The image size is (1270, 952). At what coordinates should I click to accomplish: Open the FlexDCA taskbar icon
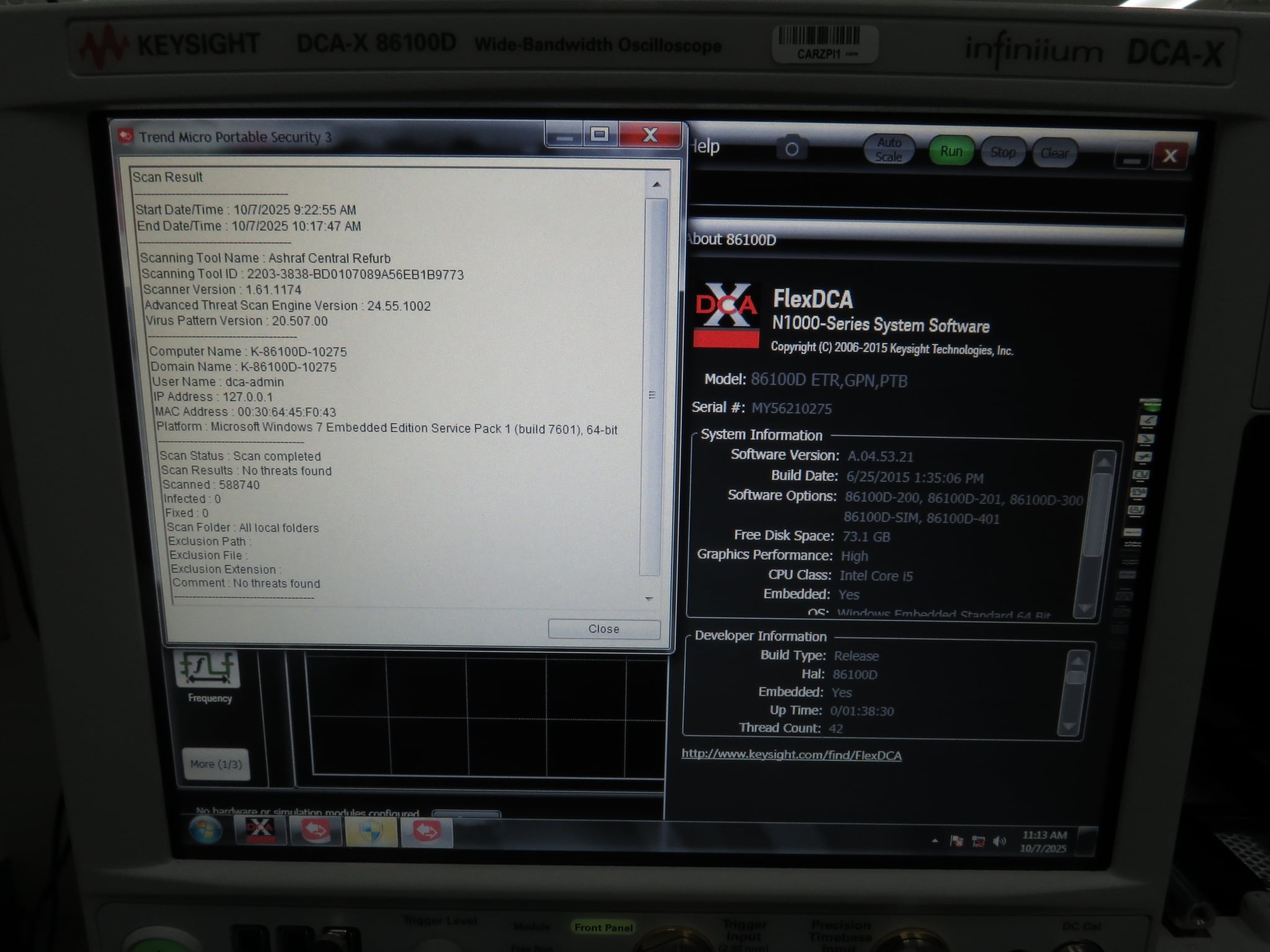260,830
